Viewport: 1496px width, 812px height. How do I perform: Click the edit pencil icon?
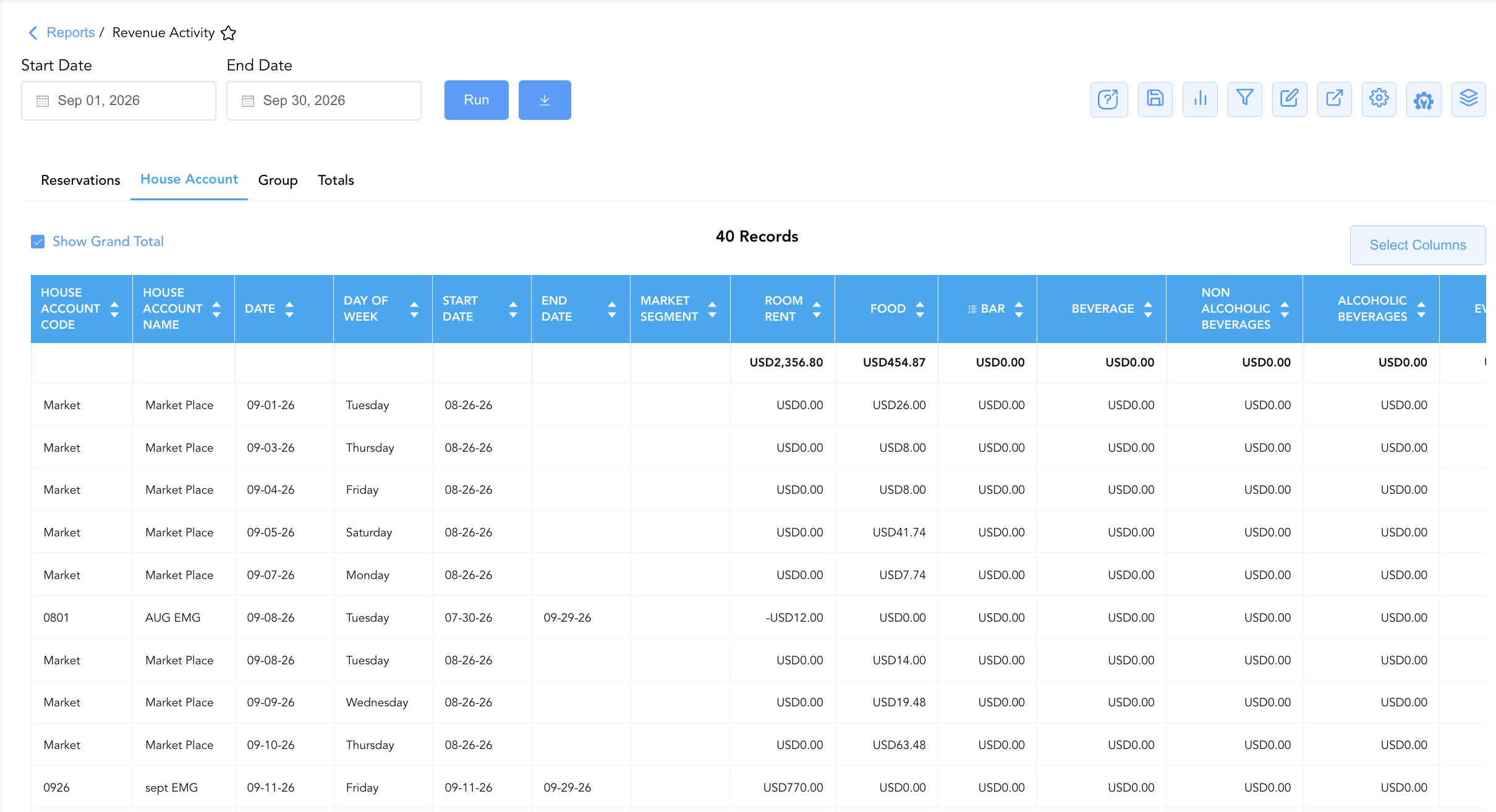click(x=1290, y=99)
